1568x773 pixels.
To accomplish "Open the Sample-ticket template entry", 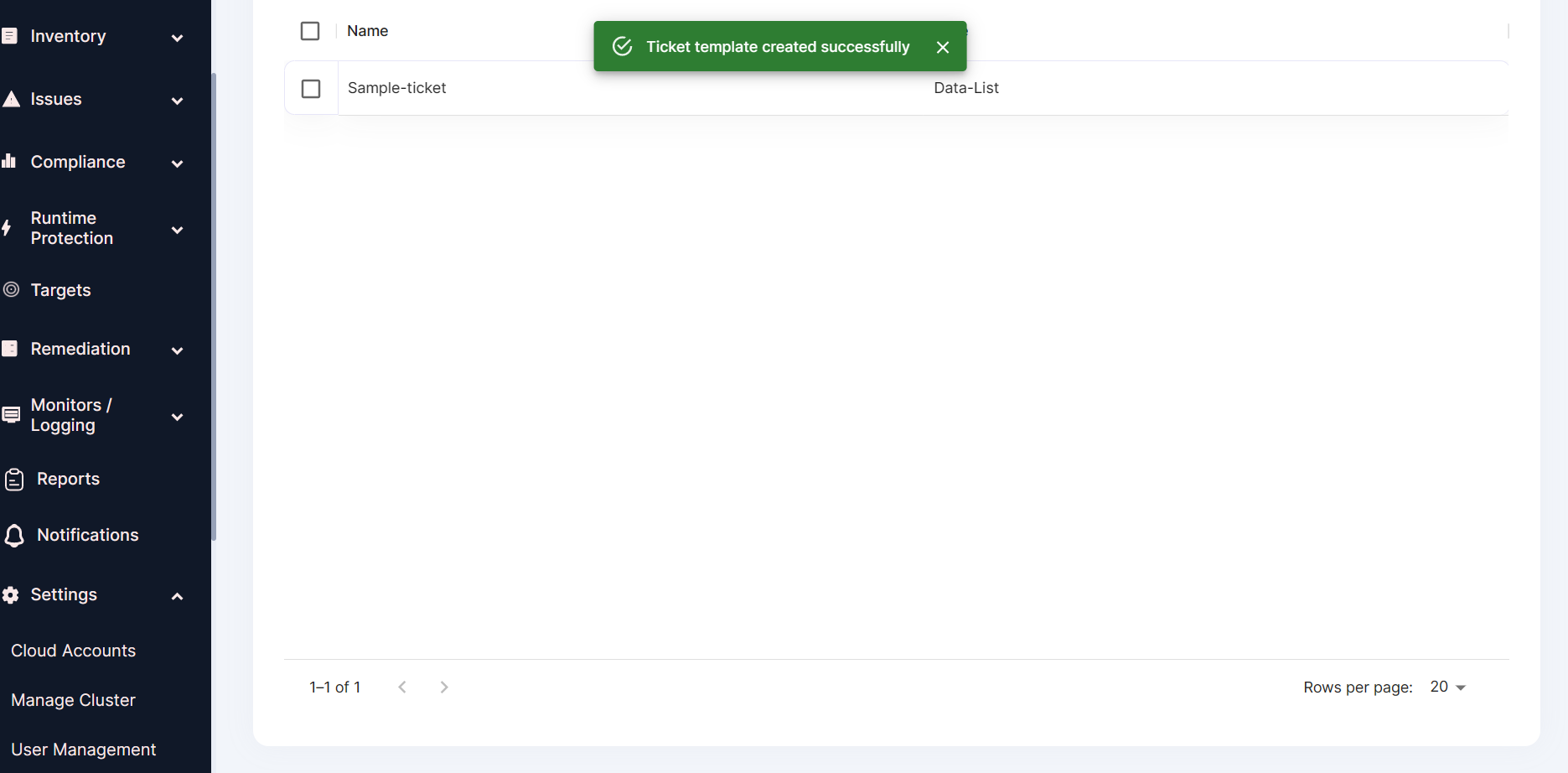I will [x=396, y=88].
